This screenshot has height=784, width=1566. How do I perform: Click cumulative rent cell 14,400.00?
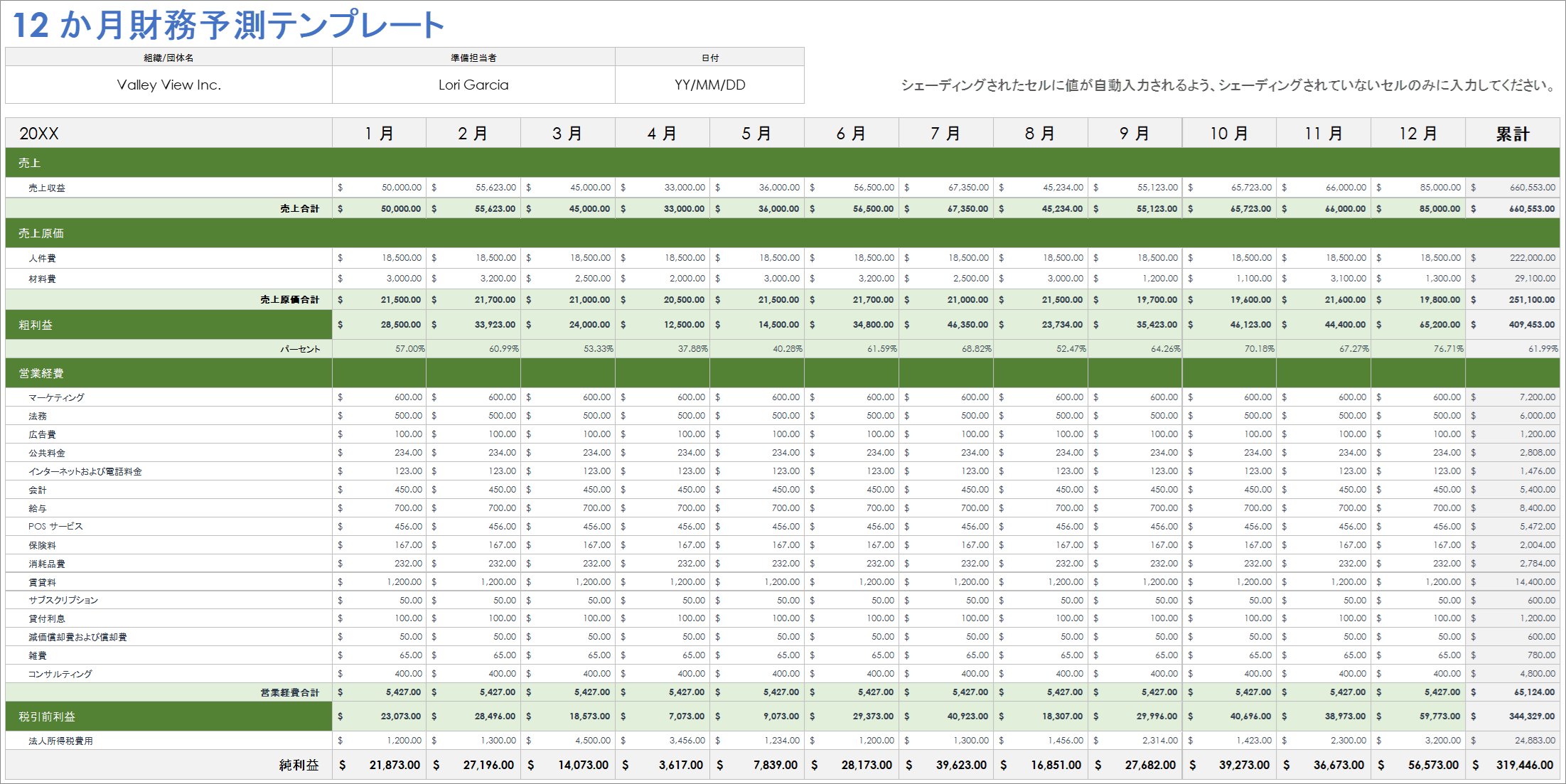coord(1513,582)
